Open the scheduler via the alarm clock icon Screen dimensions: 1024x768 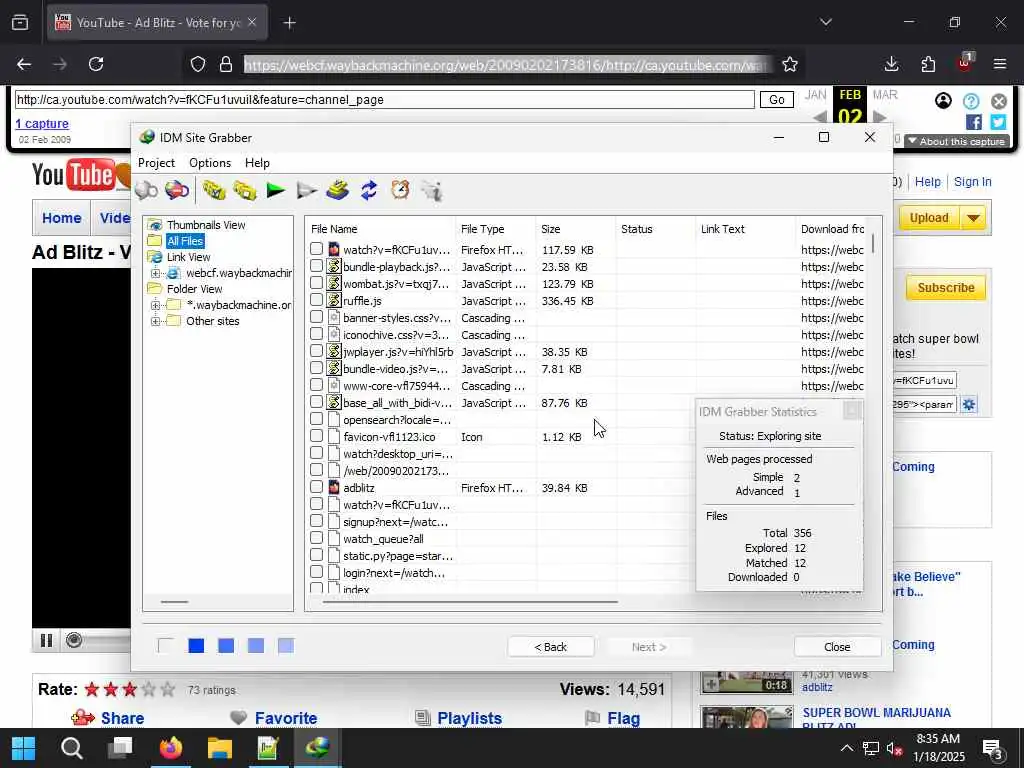(x=400, y=191)
